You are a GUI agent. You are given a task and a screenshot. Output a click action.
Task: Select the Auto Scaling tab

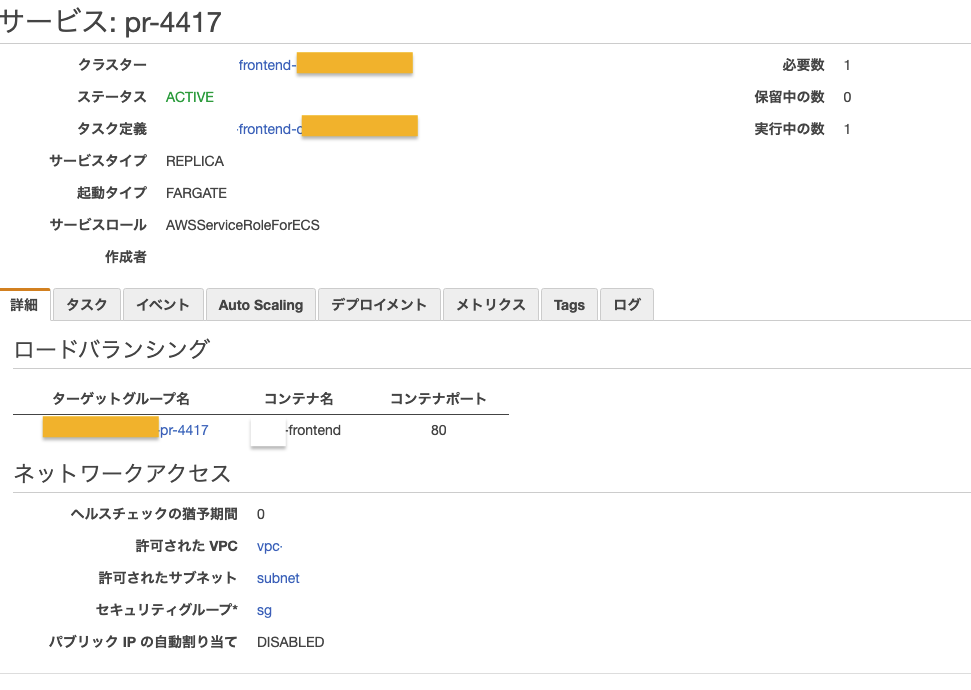coord(260,305)
